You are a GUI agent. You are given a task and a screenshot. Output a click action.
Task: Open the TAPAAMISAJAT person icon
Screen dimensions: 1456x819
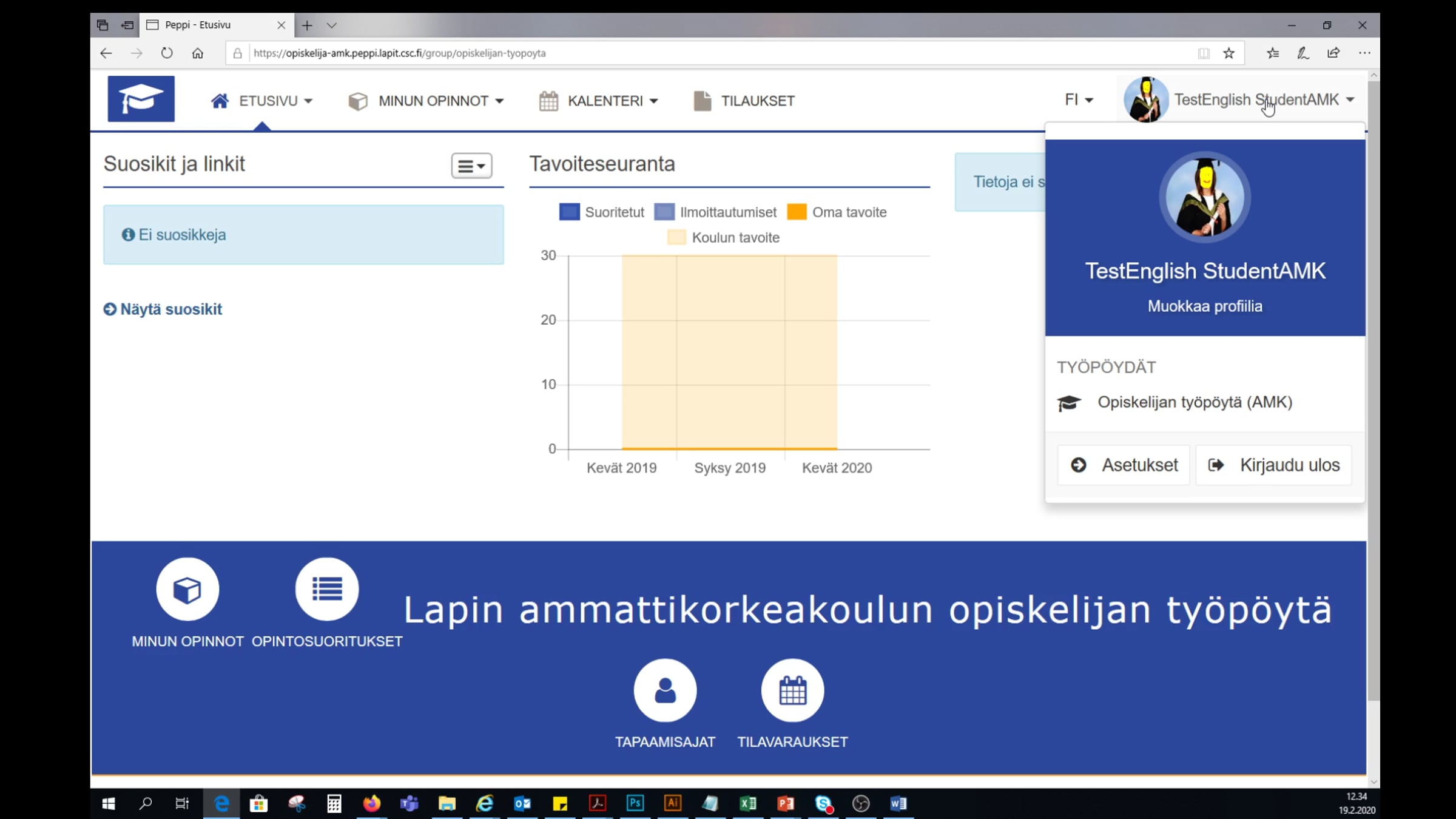pyautogui.click(x=665, y=690)
